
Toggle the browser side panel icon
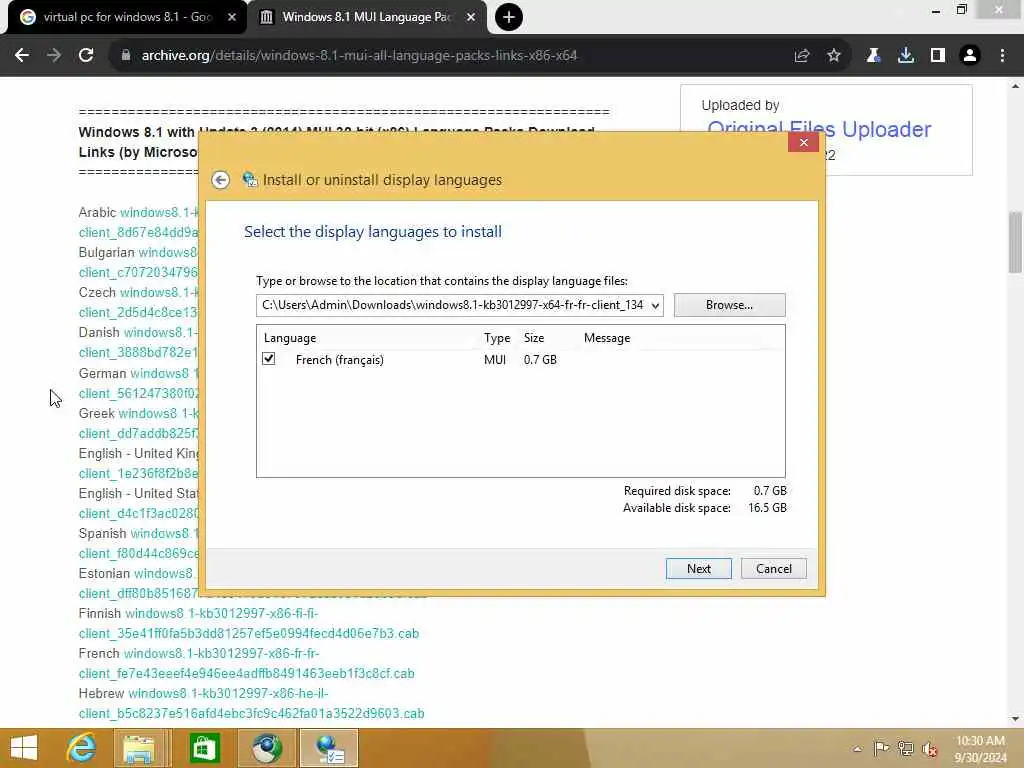coord(938,56)
